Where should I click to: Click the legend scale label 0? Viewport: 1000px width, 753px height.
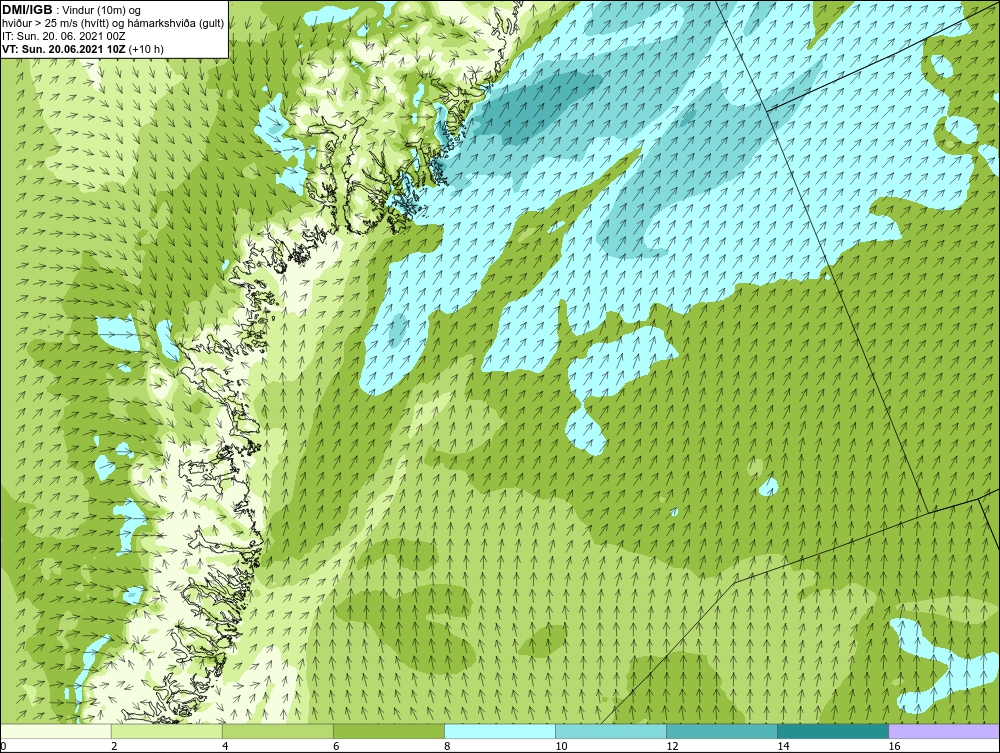3,746
